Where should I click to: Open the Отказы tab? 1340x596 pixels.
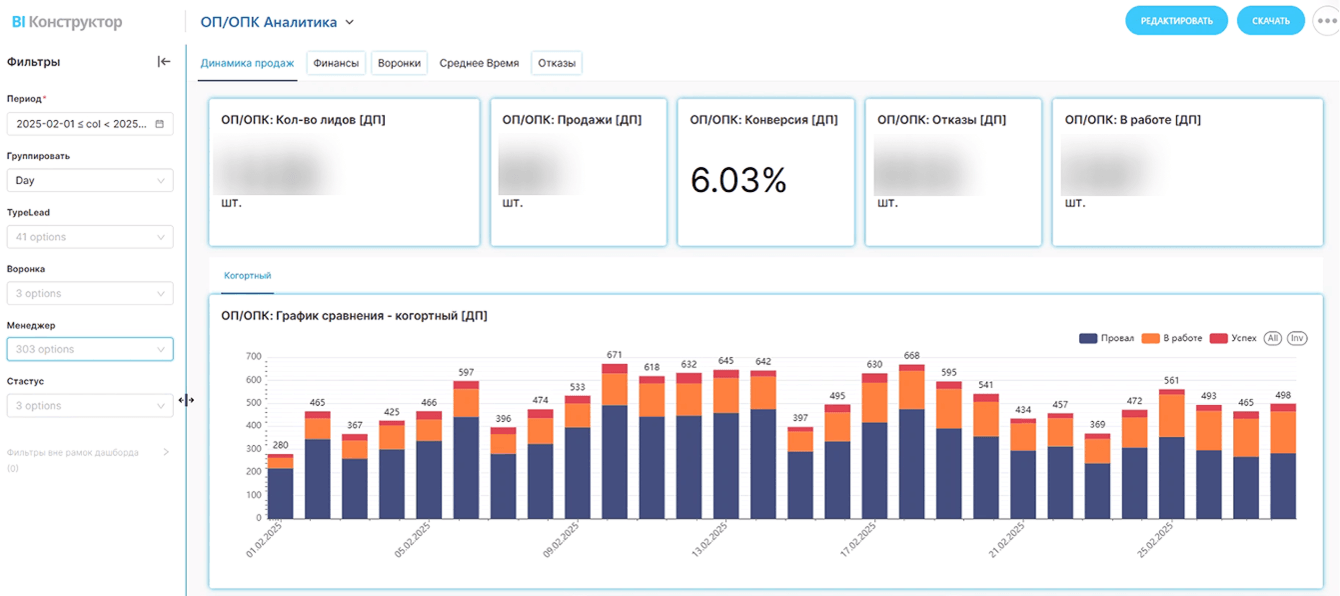click(556, 63)
